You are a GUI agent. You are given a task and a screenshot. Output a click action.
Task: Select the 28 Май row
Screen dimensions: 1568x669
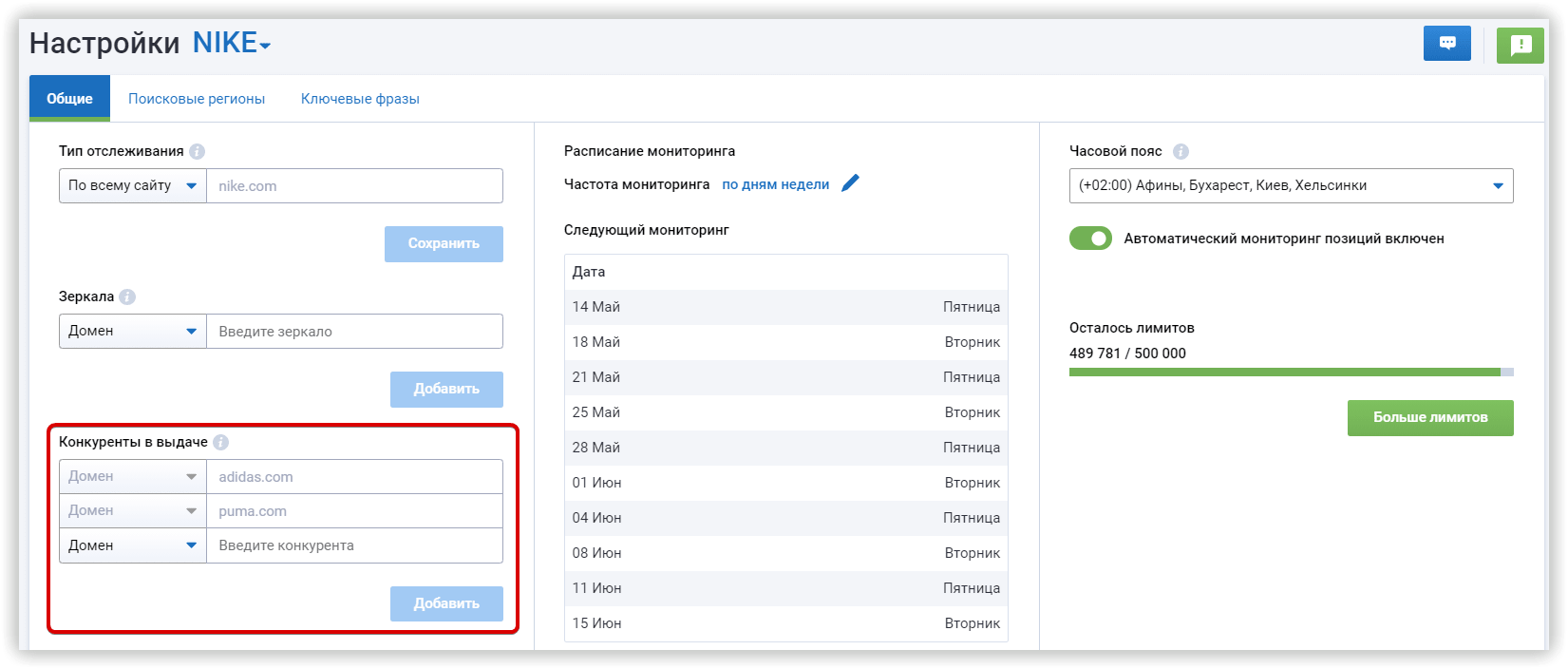coord(785,448)
